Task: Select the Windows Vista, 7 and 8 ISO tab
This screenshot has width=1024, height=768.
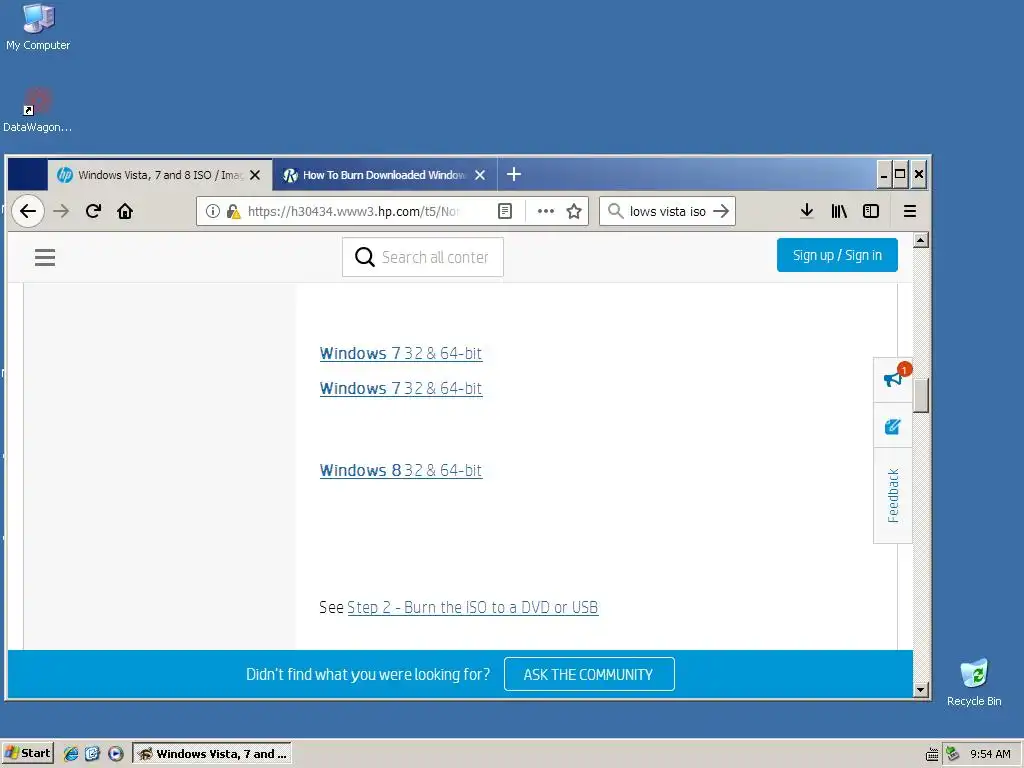Action: pos(160,175)
